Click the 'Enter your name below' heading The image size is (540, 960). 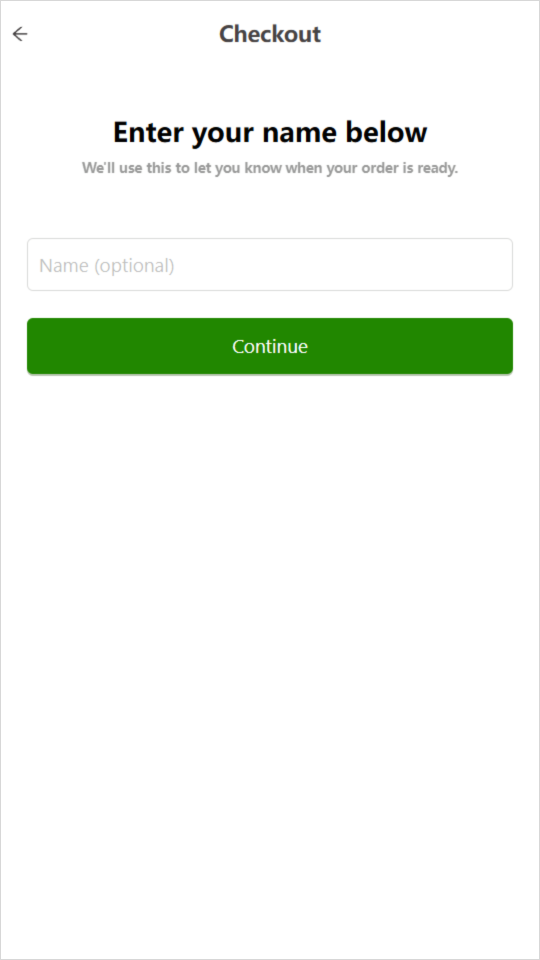pos(270,132)
